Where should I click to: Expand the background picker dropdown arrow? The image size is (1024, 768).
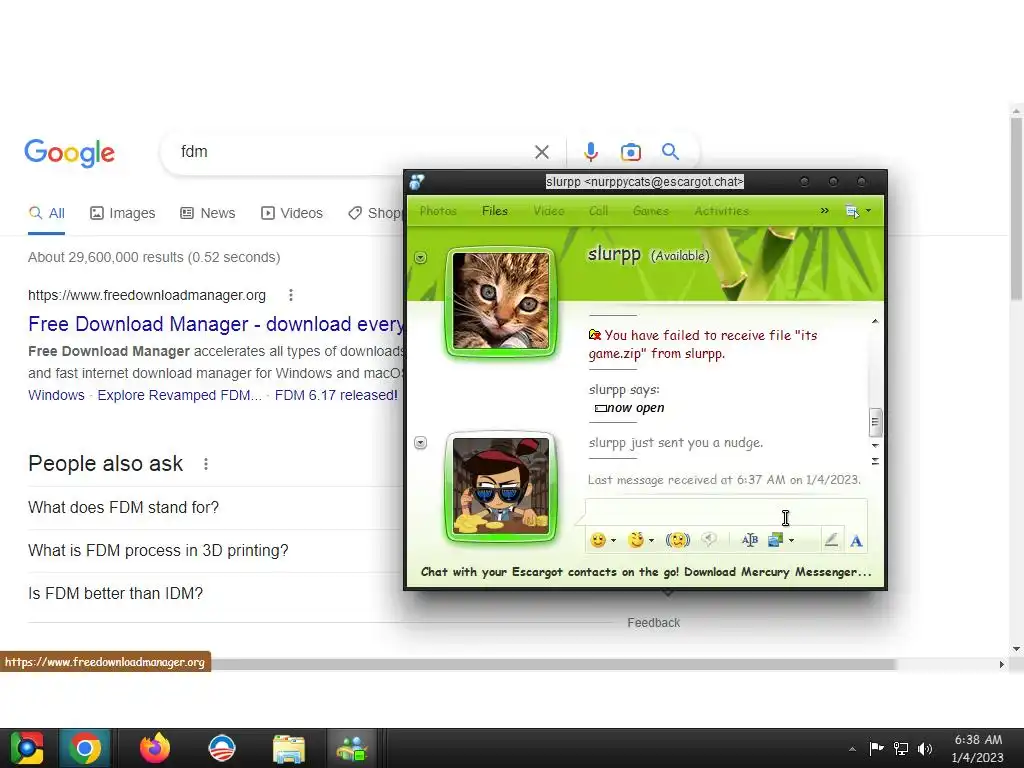pyautogui.click(x=792, y=541)
